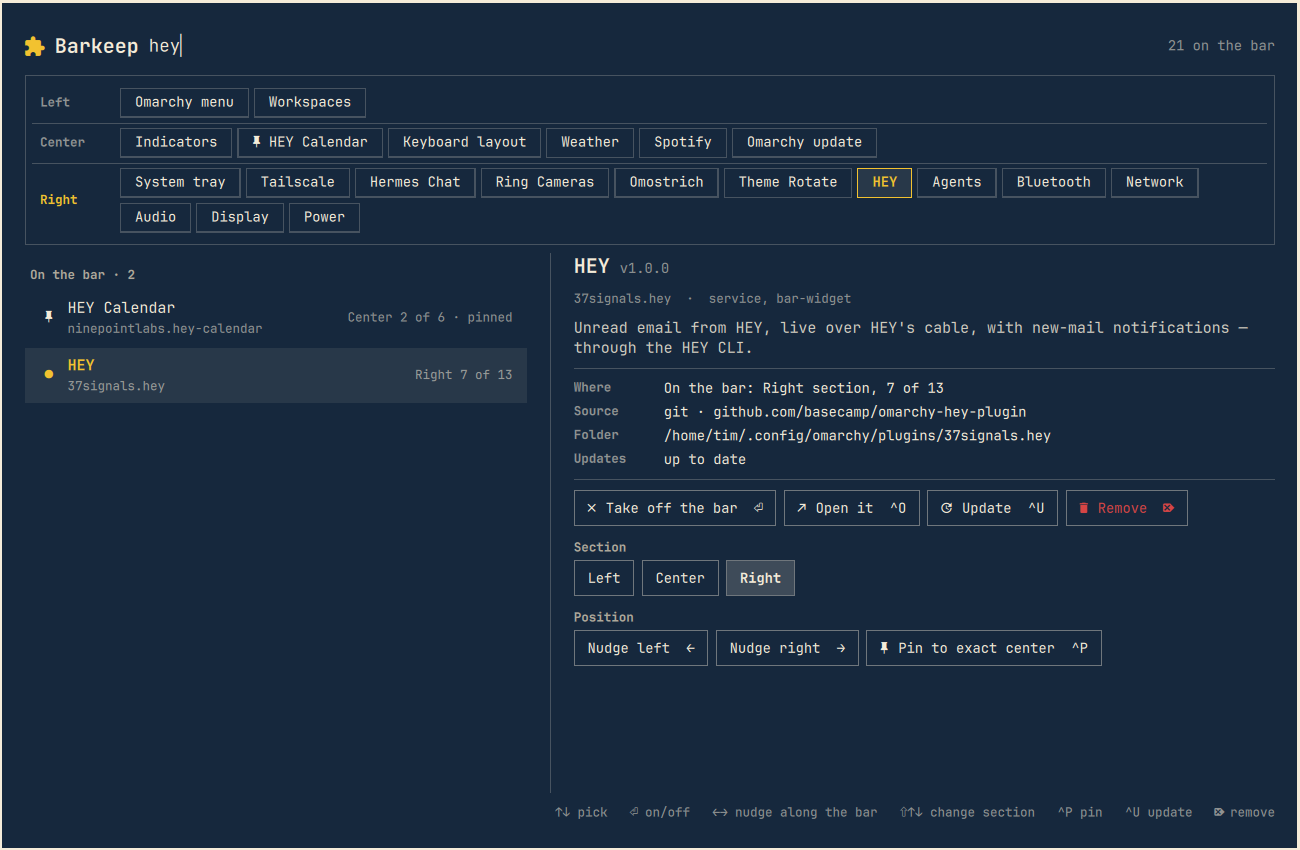Click the /home/tim/.config/omarchy/plugins/37signals.hey folder path
Viewport: 1300px width, 850px height.
coord(857,436)
